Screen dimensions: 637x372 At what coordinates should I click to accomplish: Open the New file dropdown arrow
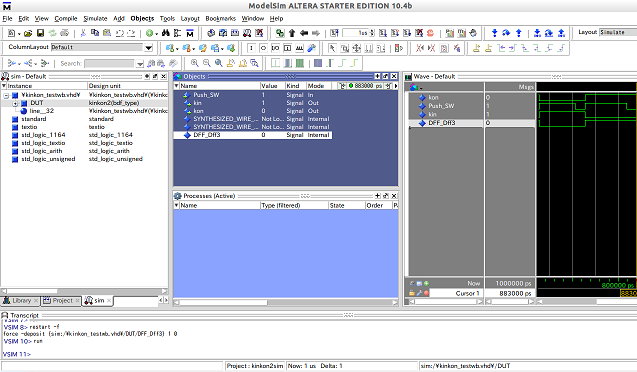tap(19, 34)
